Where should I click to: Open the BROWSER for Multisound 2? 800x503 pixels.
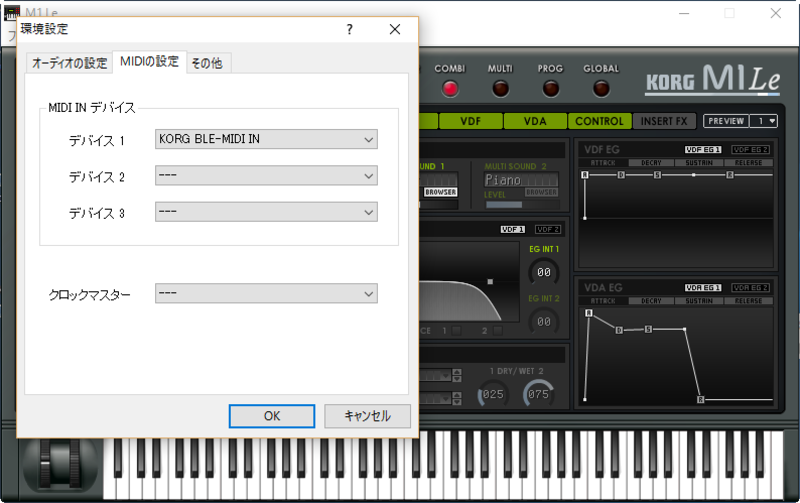[x=541, y=192]
